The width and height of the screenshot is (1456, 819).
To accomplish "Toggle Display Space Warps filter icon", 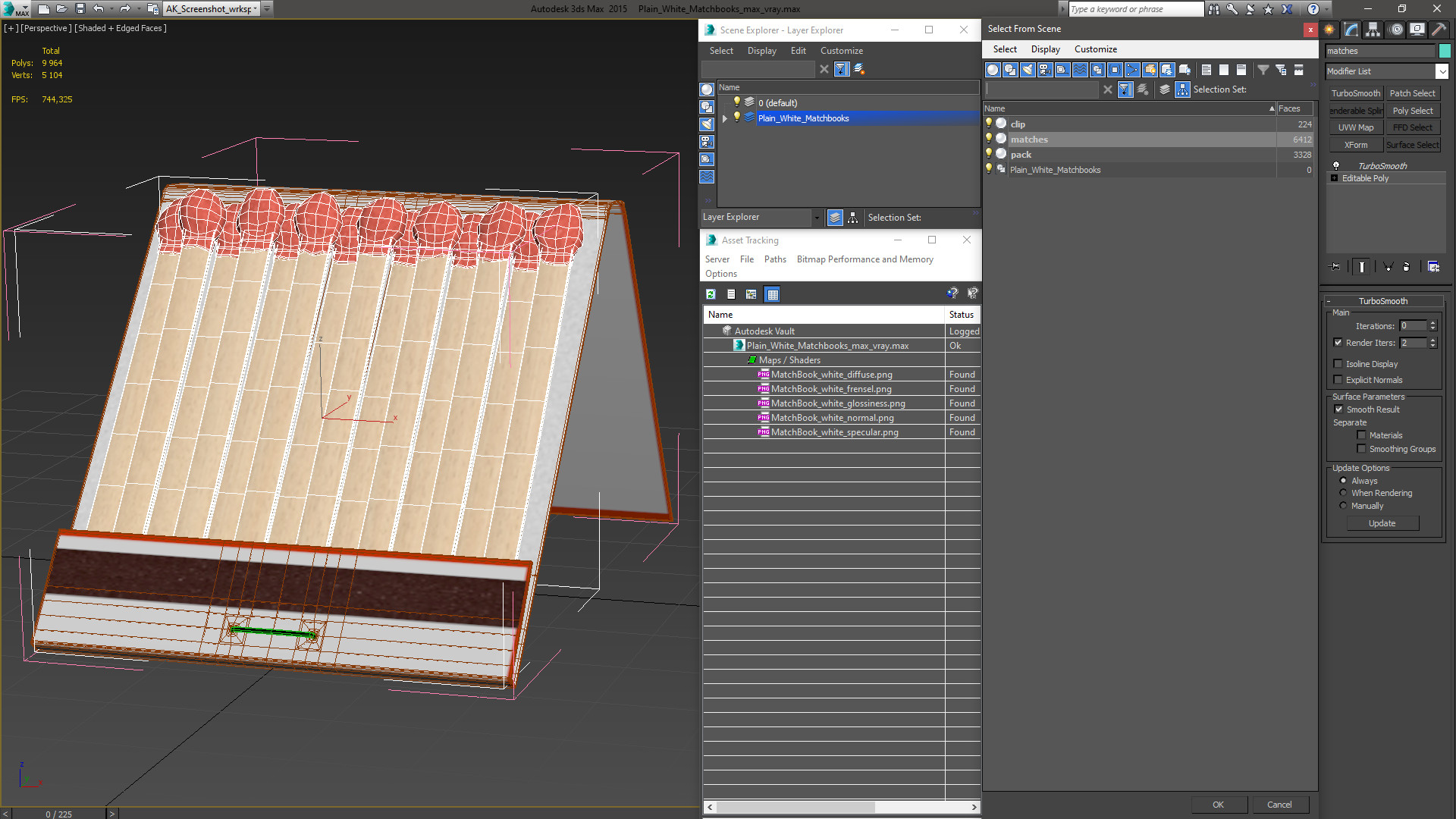I will pos(1080,70).
